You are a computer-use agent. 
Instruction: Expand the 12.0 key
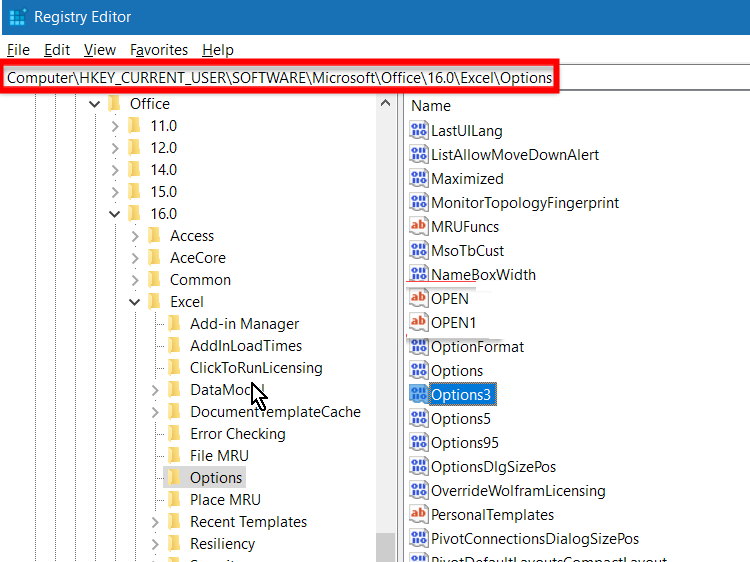(115, 148)
